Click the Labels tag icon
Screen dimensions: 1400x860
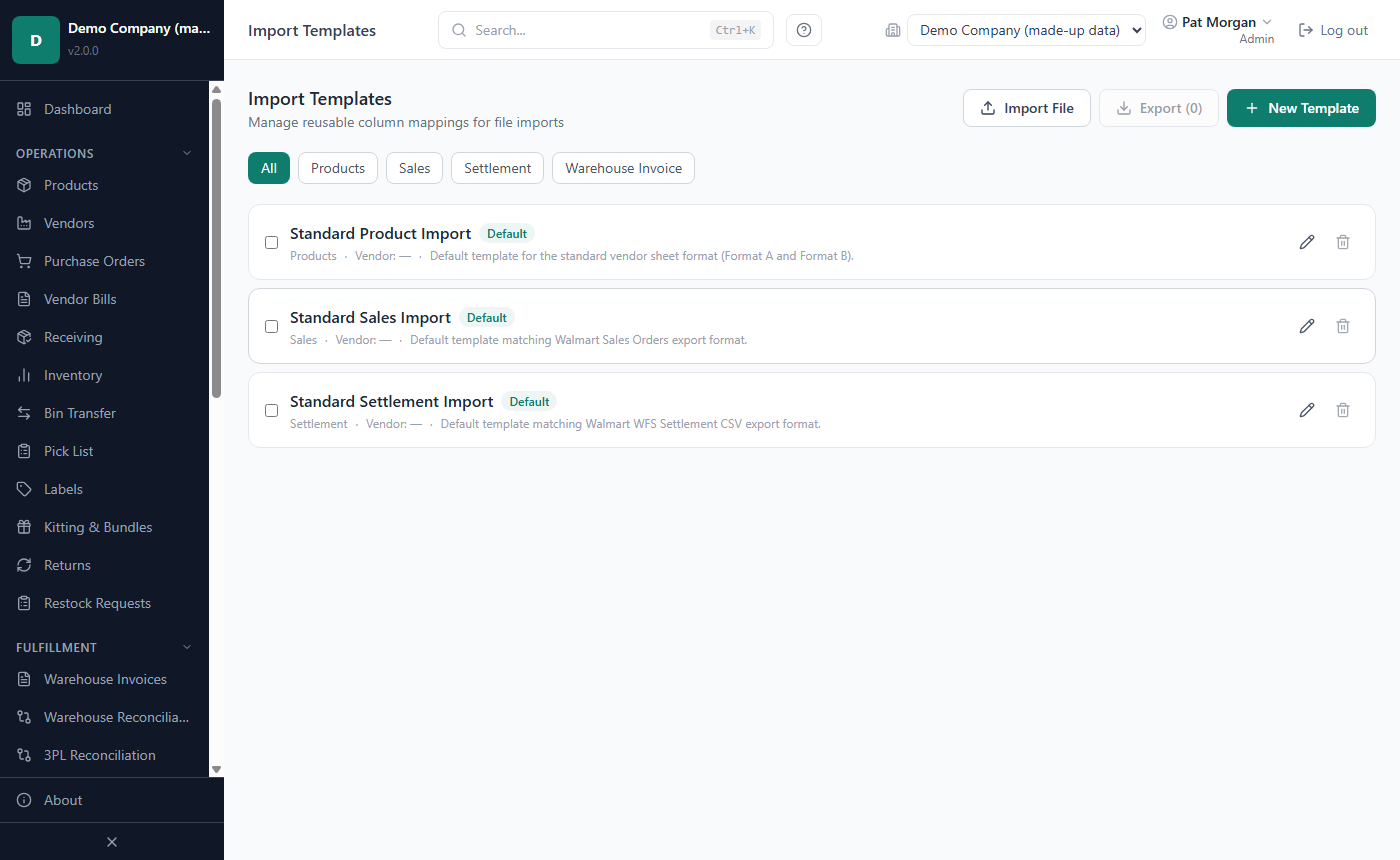(x=25, y=489)
